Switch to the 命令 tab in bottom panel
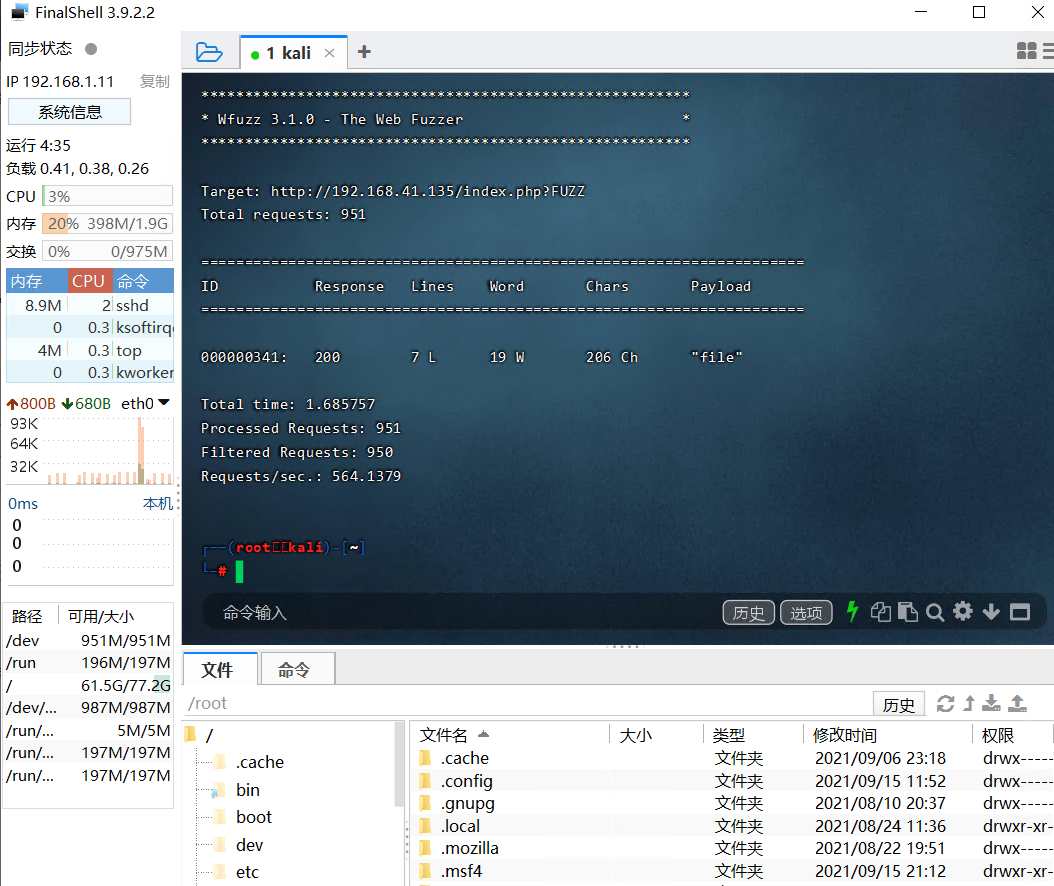Image resolution: width=1054 pixels, height=886 pixels. point(296,668)
